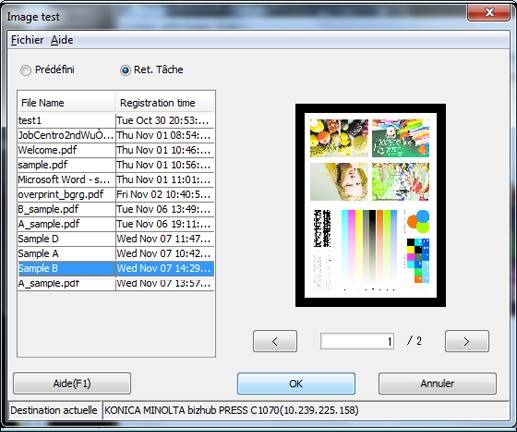517x432 pixels.
Task: Open the Aide menu
Action: (62, 40)
